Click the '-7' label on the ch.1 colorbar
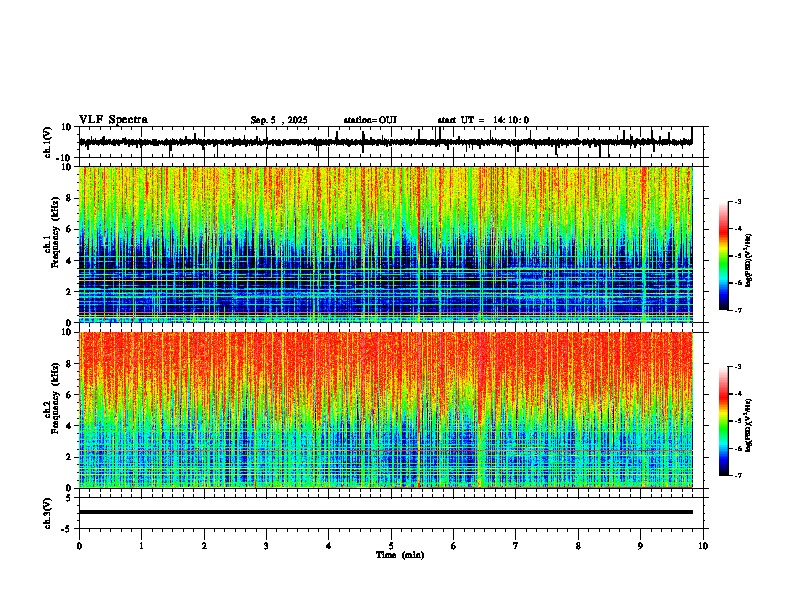792x612 pixels. pyautogui.click(x=737, y=310)
